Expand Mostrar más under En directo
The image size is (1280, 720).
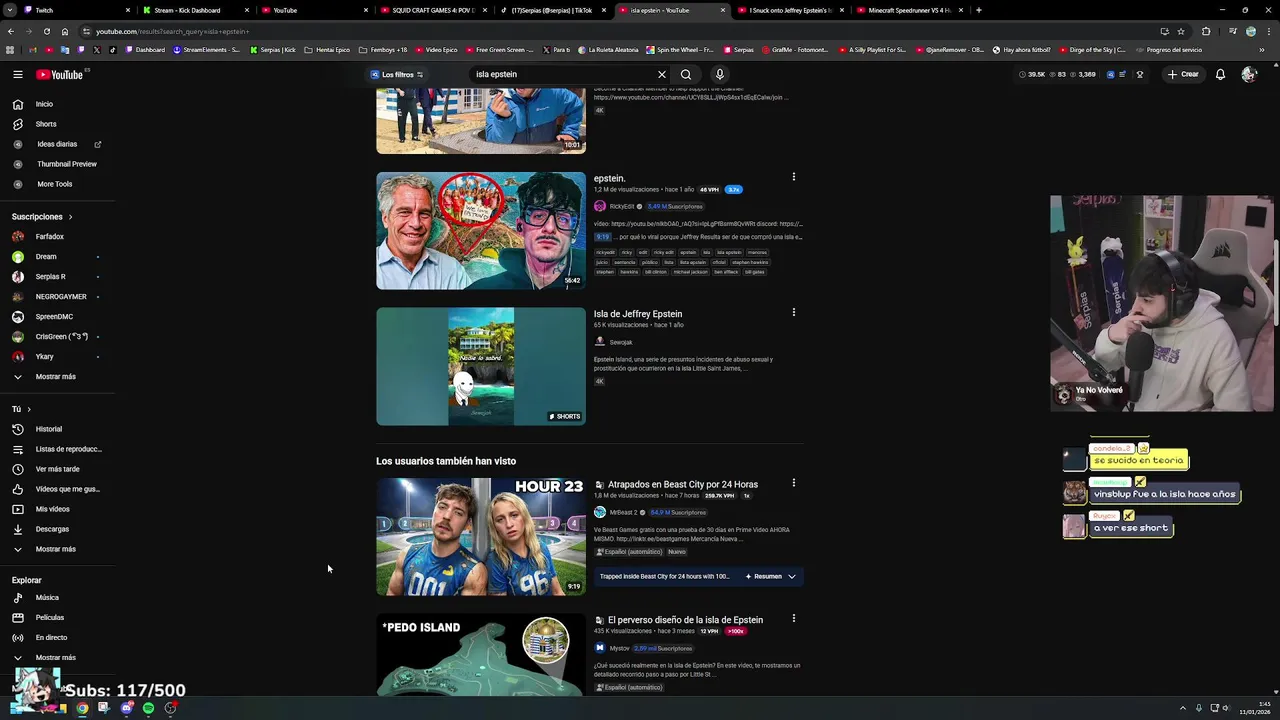pos(55,658)
